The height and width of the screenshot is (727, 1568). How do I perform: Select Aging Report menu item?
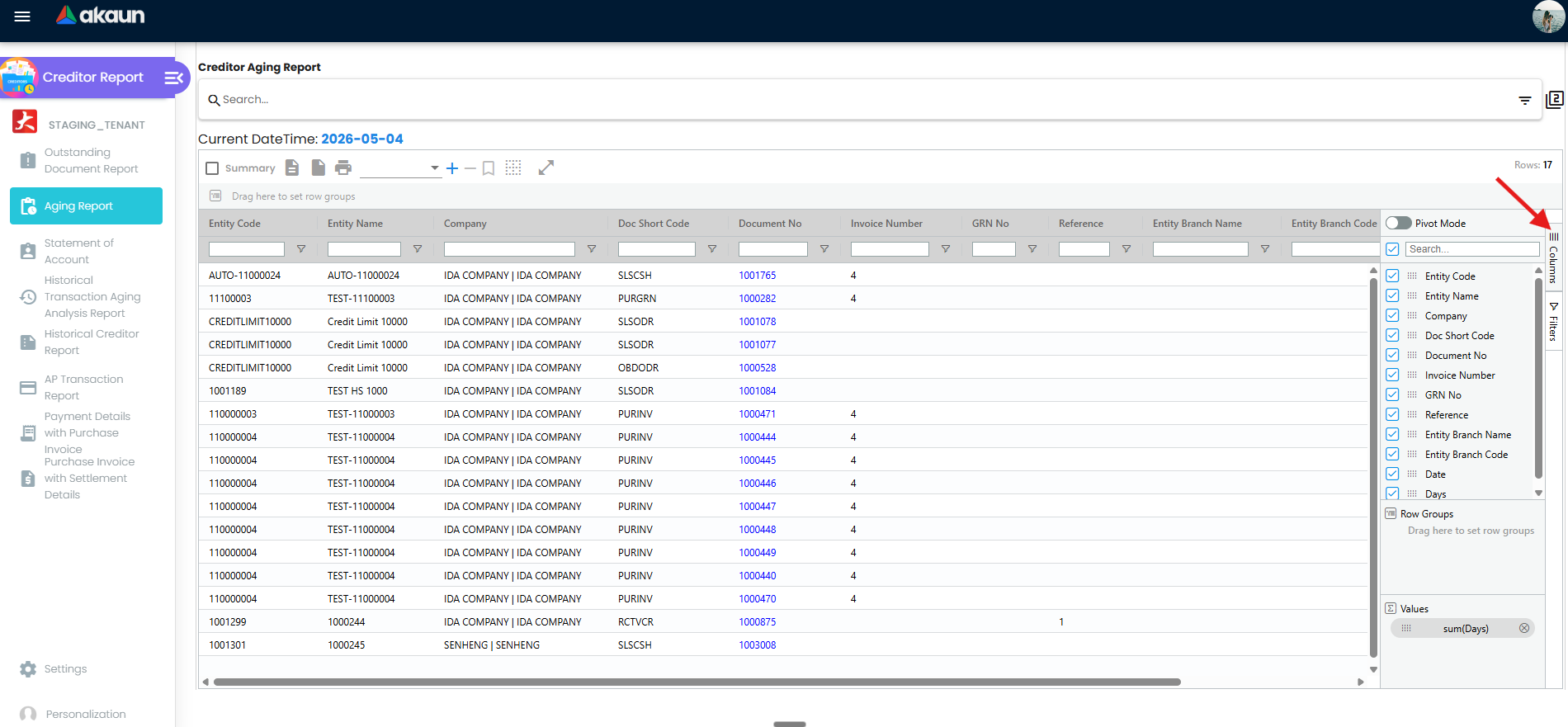pyautogui.click(x=86, y=206)
